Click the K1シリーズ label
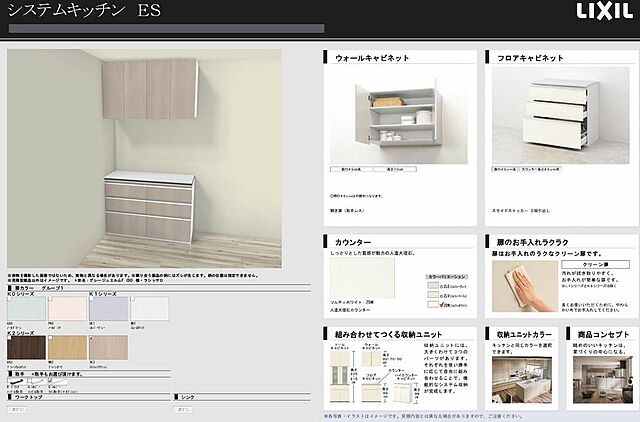 pos(103,294)
